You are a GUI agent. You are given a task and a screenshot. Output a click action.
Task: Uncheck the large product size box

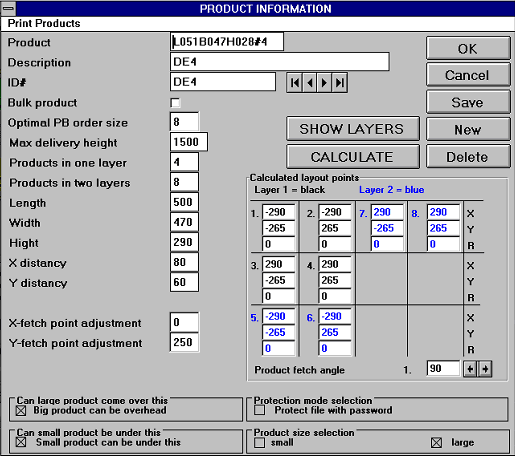pyautogui.click(x=436, y=443)
